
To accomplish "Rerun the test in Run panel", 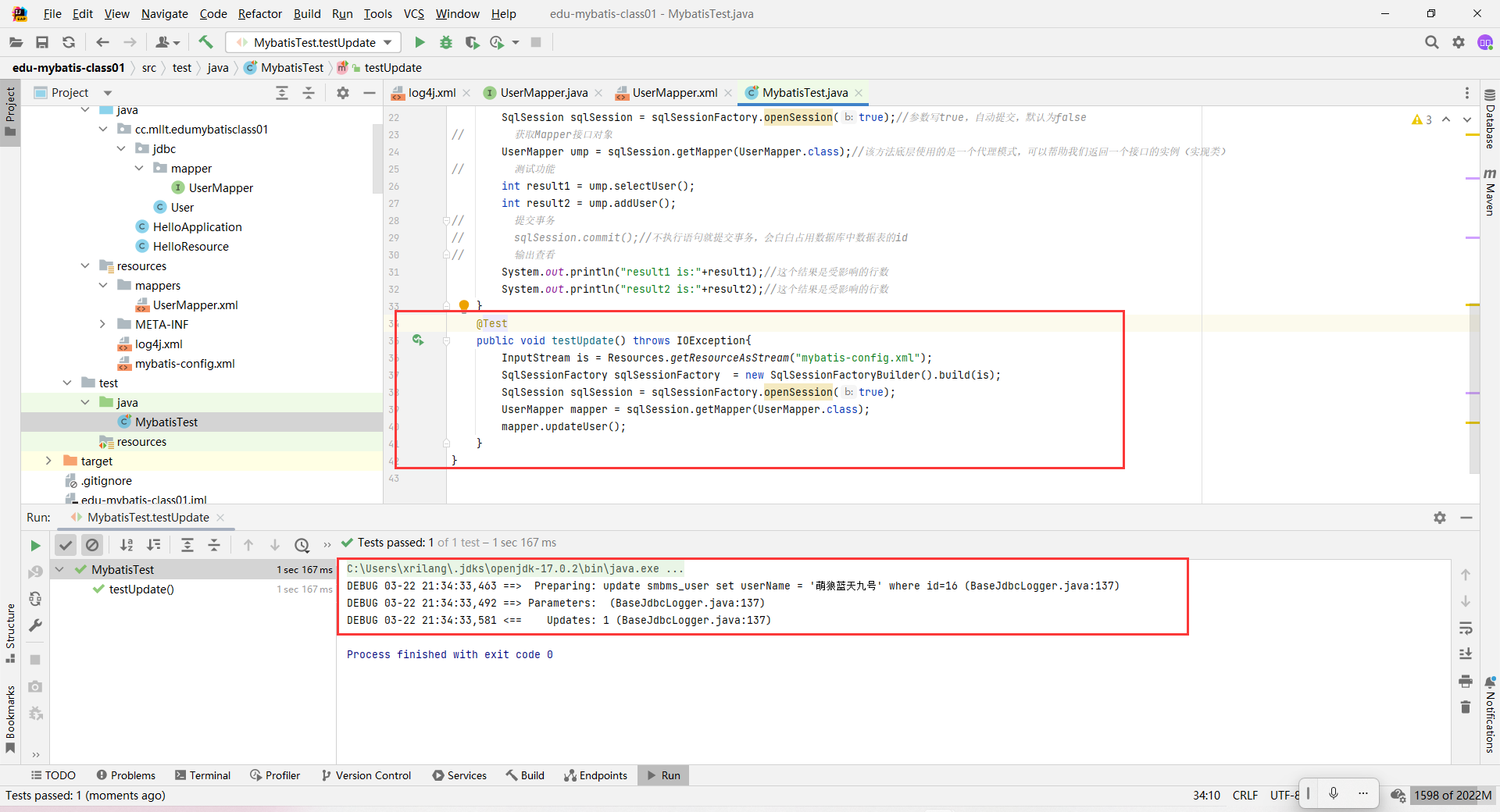I will click(x=35, y=545).
